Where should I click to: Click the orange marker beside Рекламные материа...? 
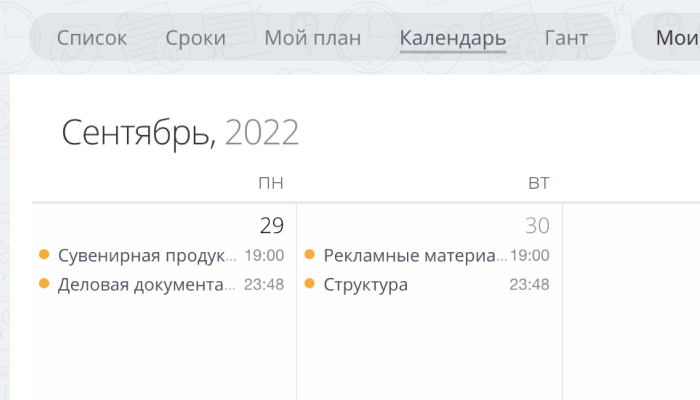click(x=310, y=255)
